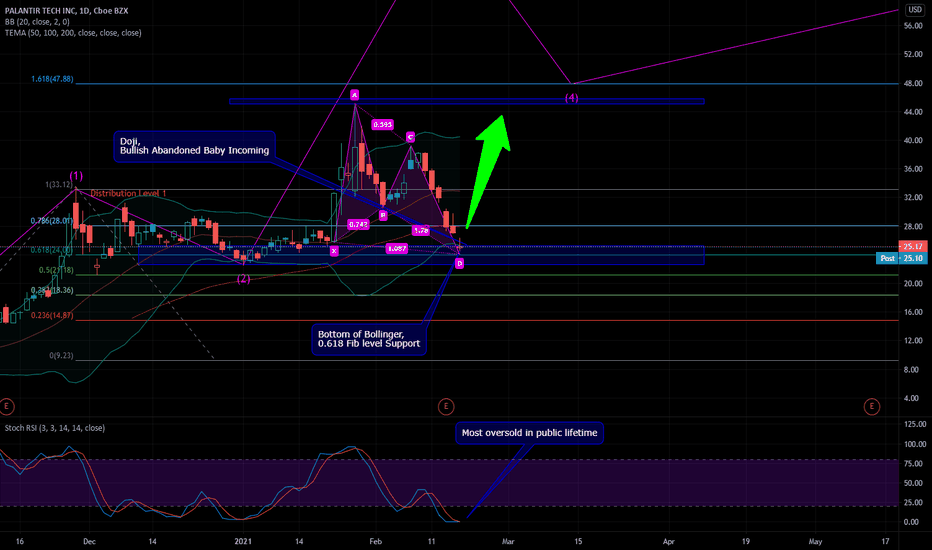
Task: Click the 0(9.23) Fibonacci level label
Action: point(62,356)
